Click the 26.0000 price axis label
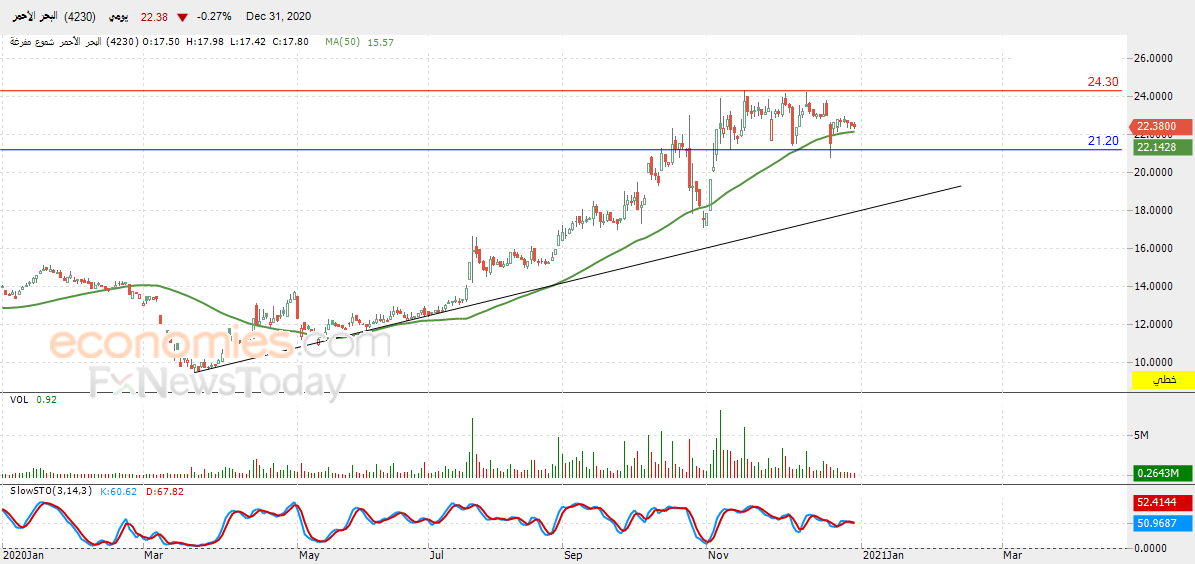Image resolution: width=1195 pixels, height=564 pixels. tap(1152, 58)
